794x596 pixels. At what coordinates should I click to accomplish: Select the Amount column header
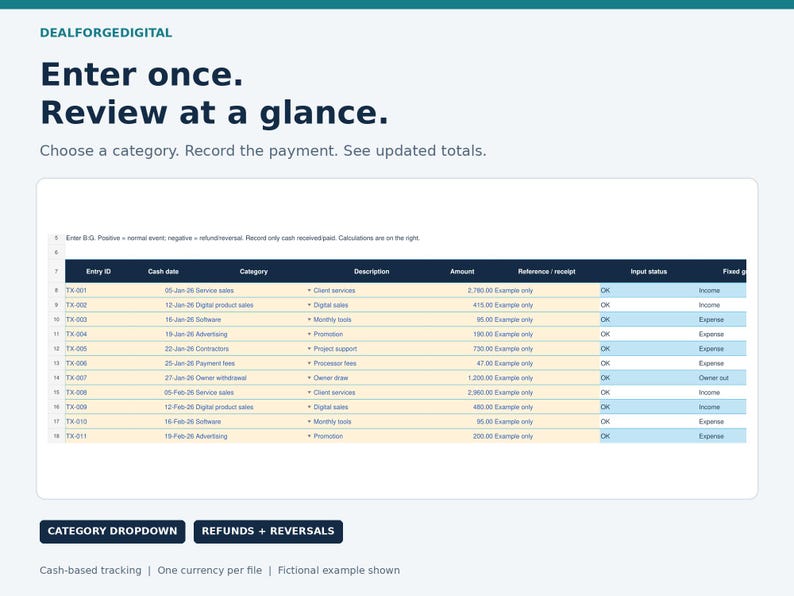click(462, 271)
